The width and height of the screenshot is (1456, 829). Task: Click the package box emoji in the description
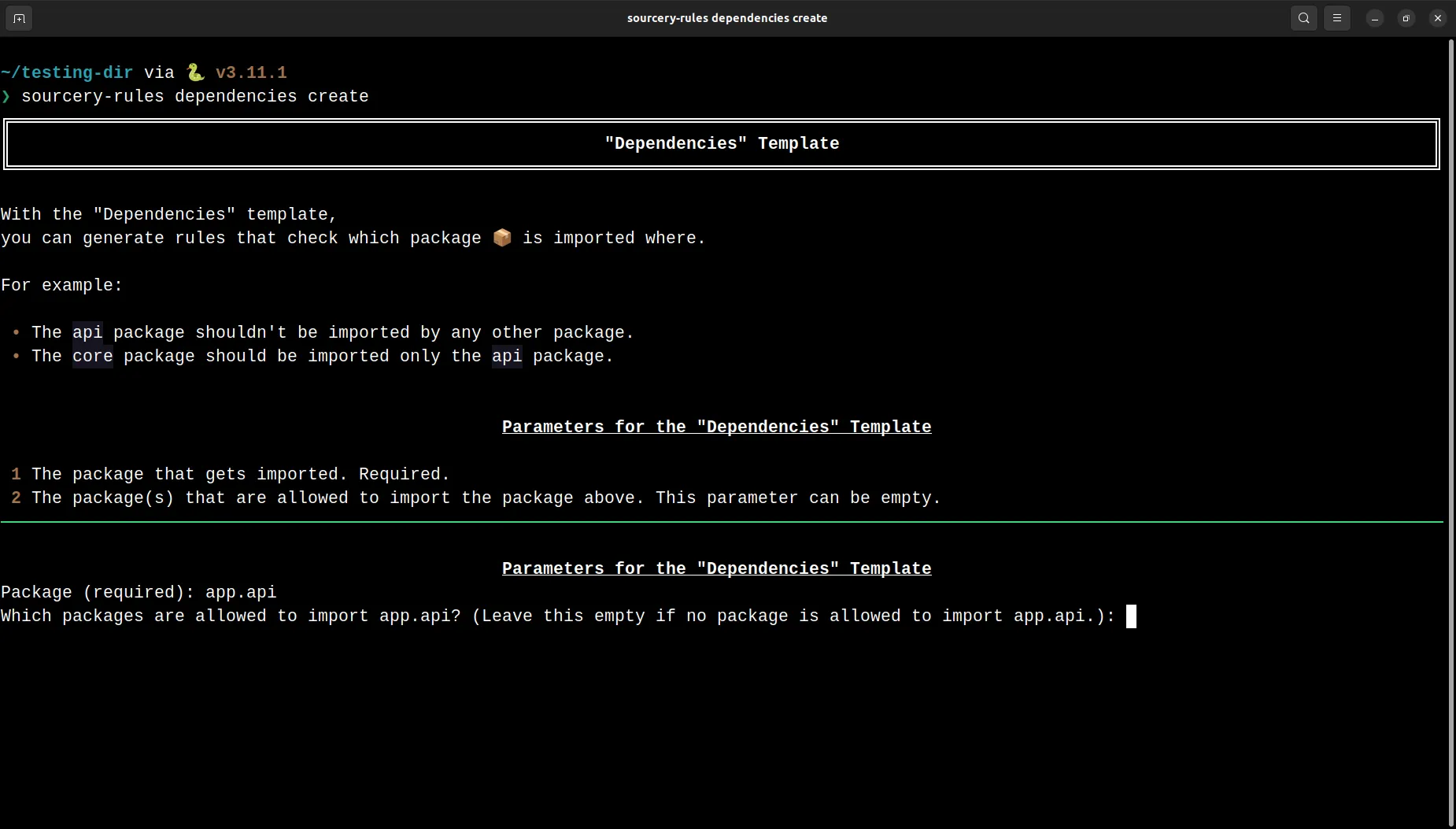coord(501,238)
